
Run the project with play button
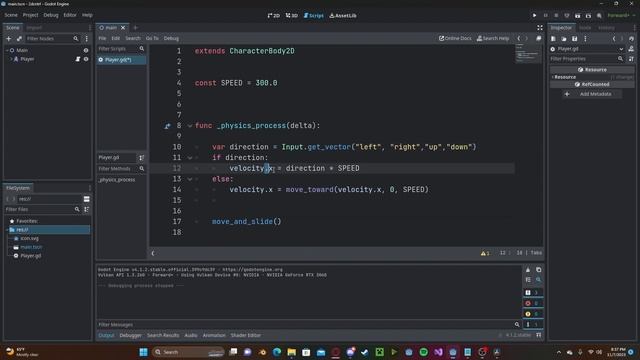coord(534,16)
